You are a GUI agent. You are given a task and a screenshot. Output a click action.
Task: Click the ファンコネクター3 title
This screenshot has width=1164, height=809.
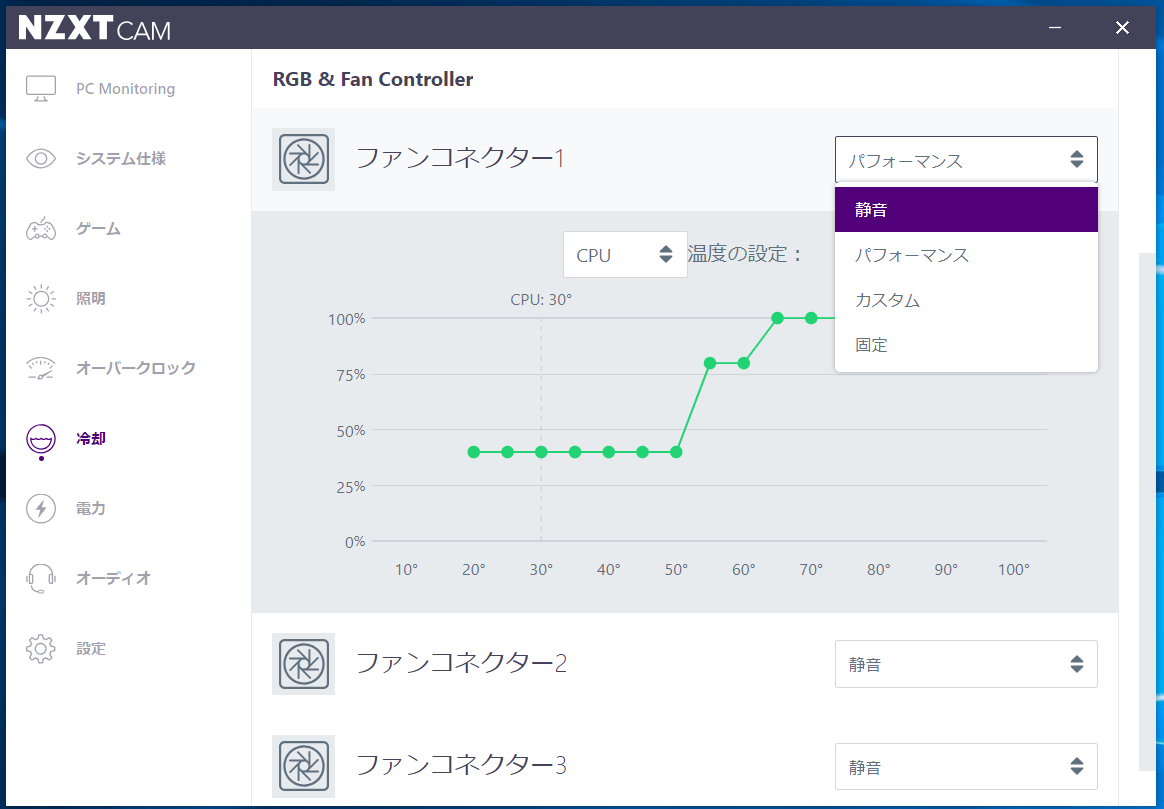click(x=462, y=764)
